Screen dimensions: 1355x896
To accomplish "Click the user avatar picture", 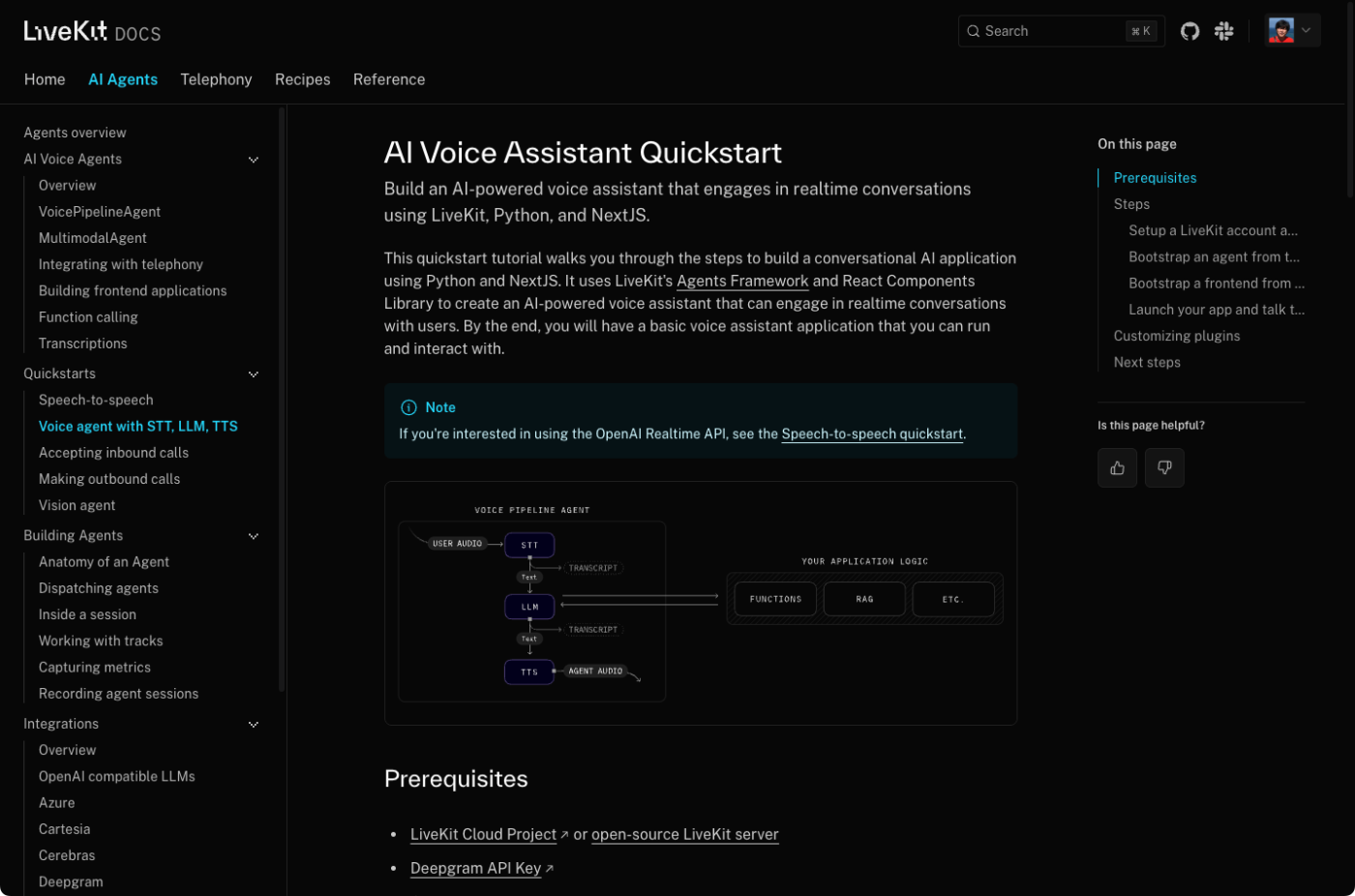I will coord(1281,31).
